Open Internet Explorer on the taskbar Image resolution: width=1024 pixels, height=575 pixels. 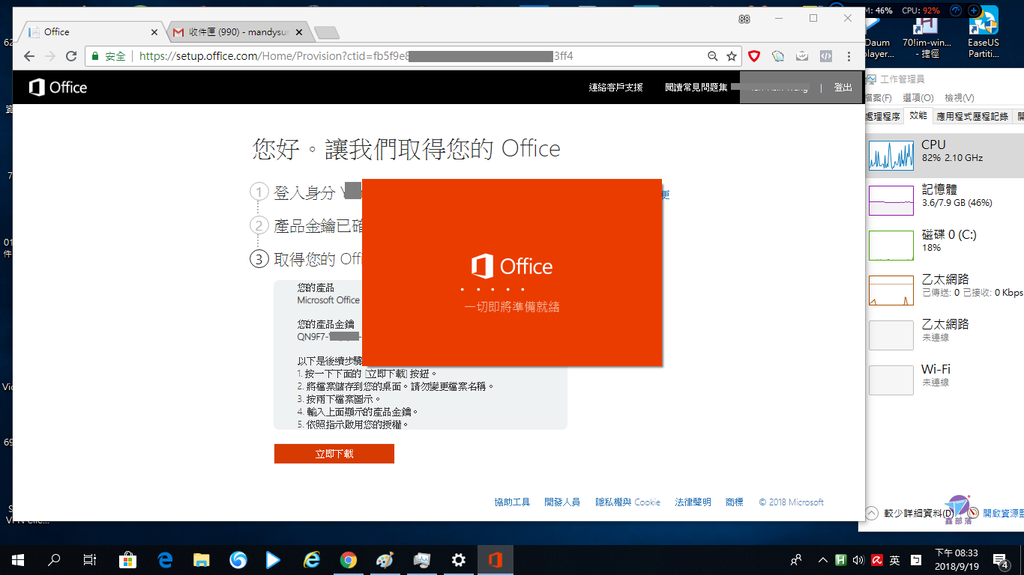[312, 560]
